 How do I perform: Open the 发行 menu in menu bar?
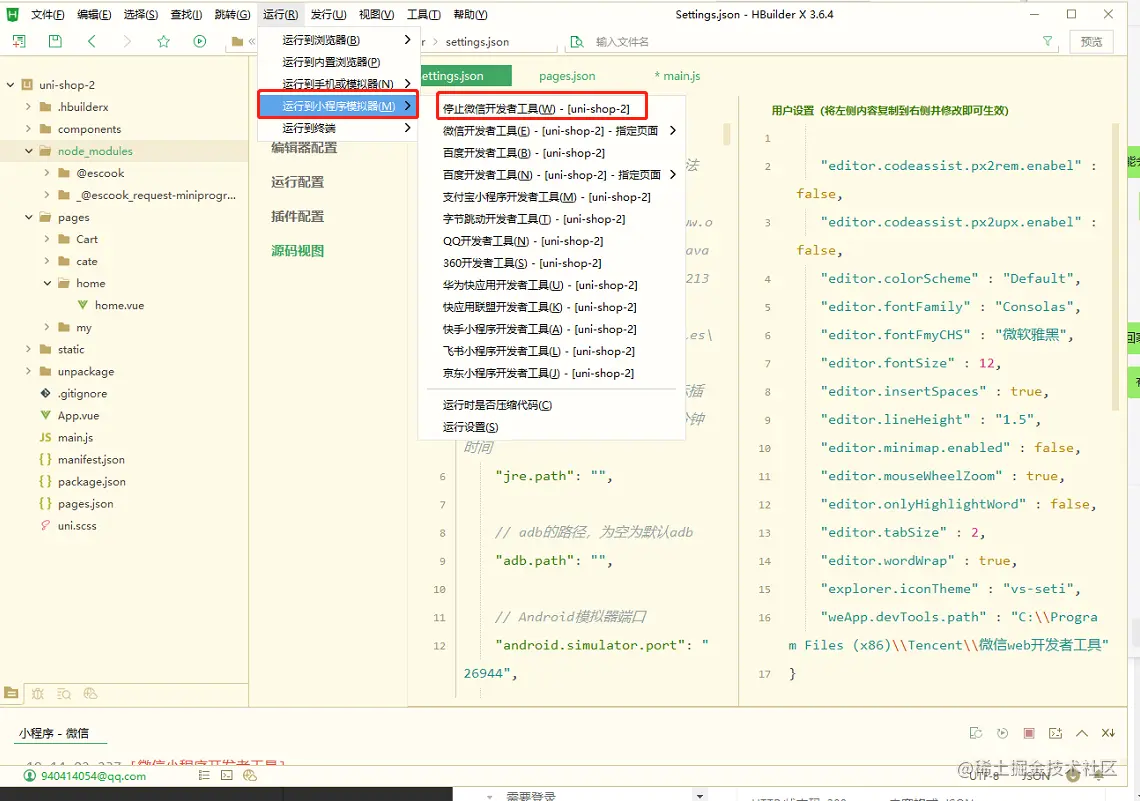(x=328, y=14)
